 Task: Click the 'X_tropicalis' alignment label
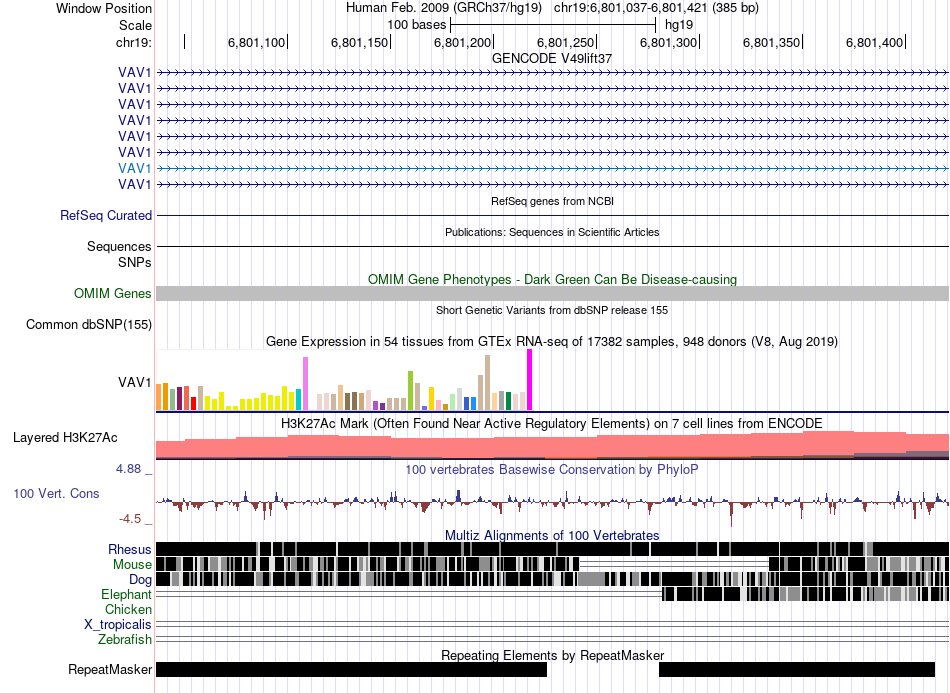[x=118, y=624]
